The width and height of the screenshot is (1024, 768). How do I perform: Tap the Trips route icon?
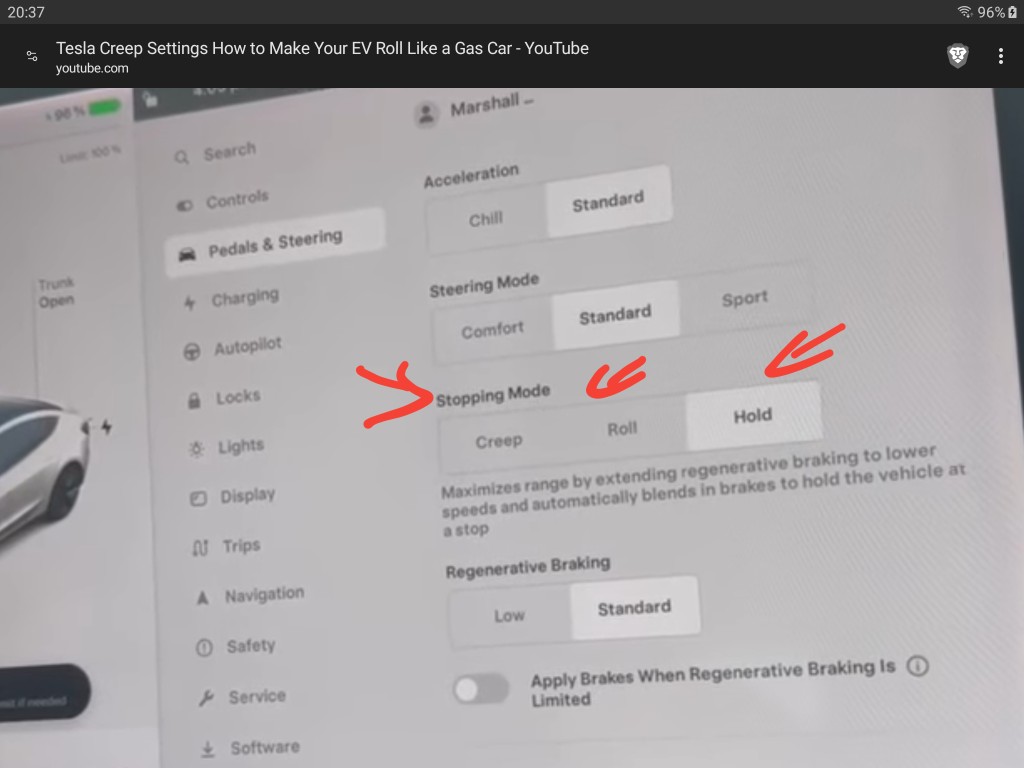coord(200,548)
